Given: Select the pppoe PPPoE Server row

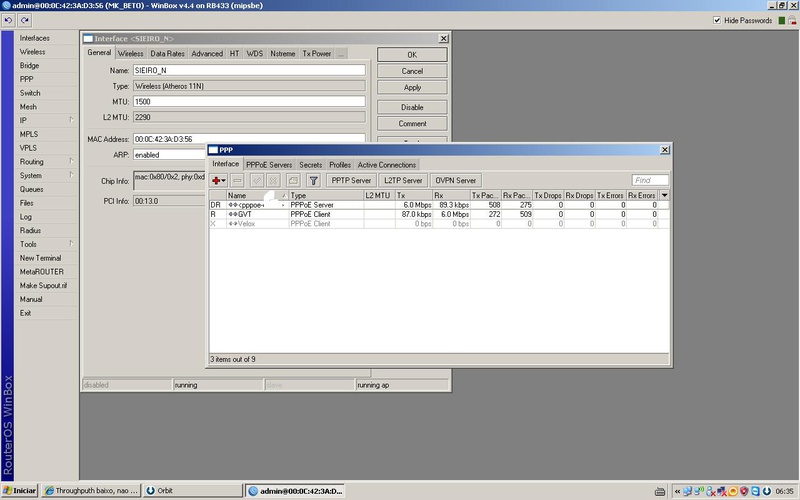Looking at the screenshot, I should pyautogui.click(x=439, y=205).
